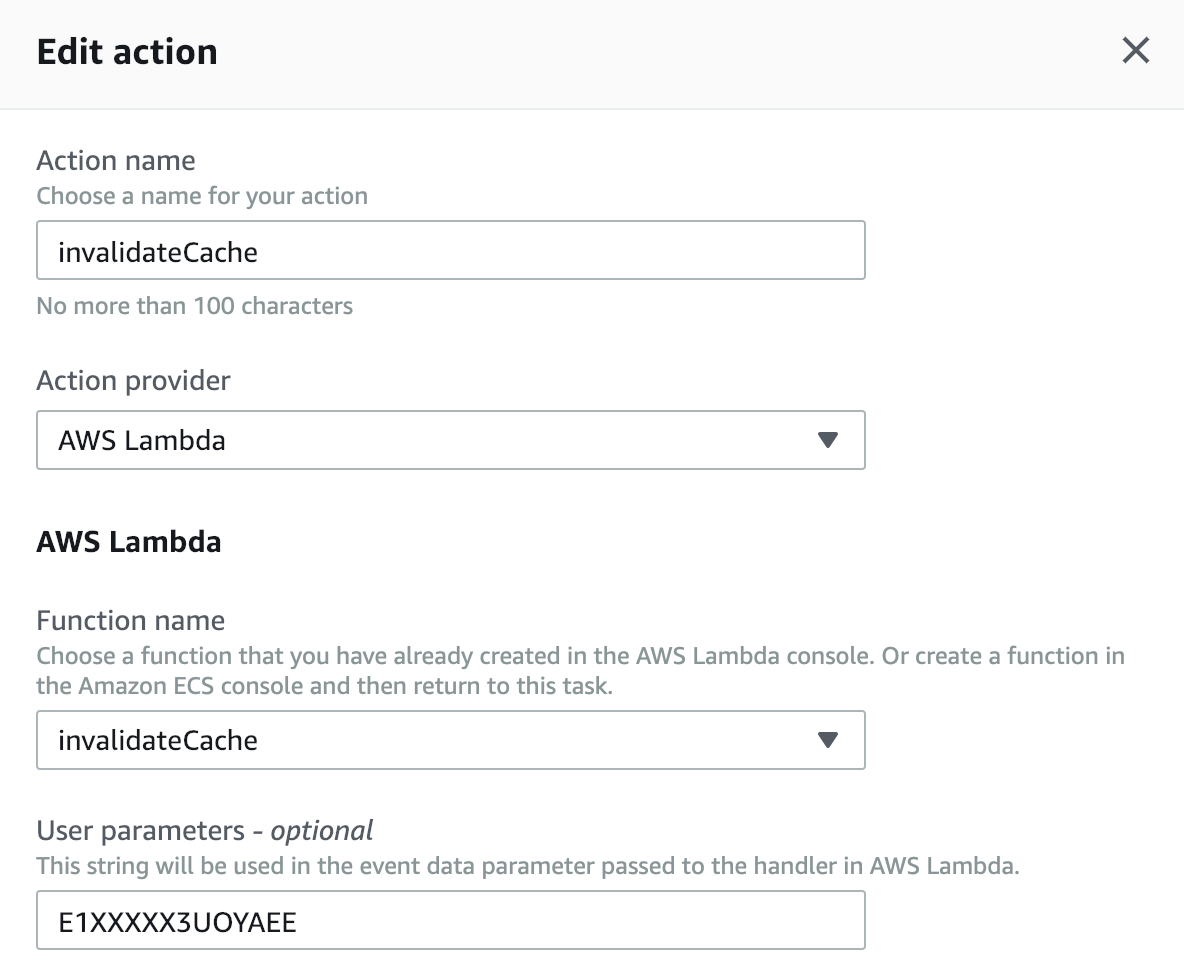Close the Edit action dialog
1184x970 pixels.
(1135, 50)
